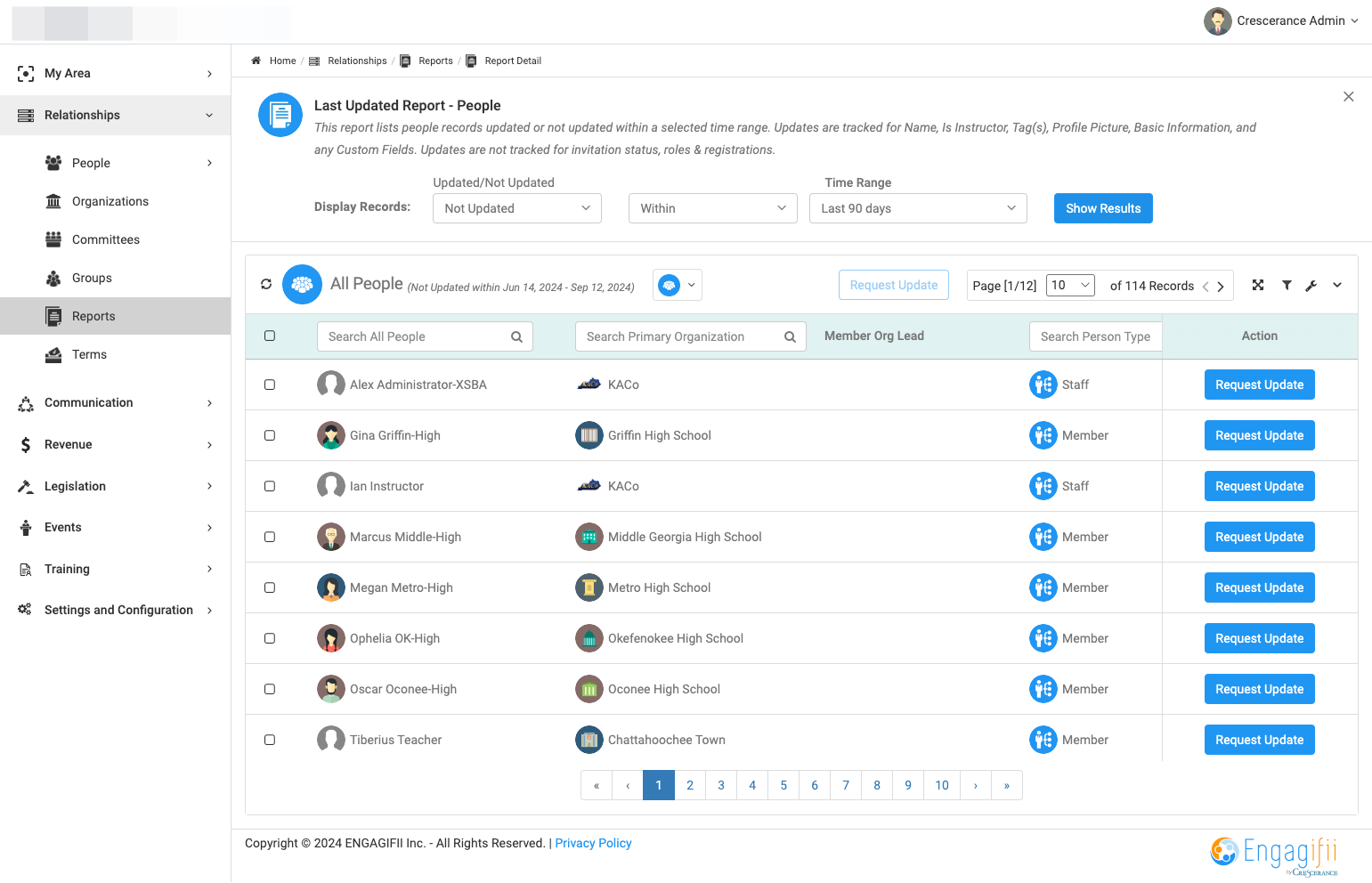Screen dimensions: 1372x883
Task: Click the person type icon for Alex Administrator-XSBA
Action: (x=1043, y=385)
